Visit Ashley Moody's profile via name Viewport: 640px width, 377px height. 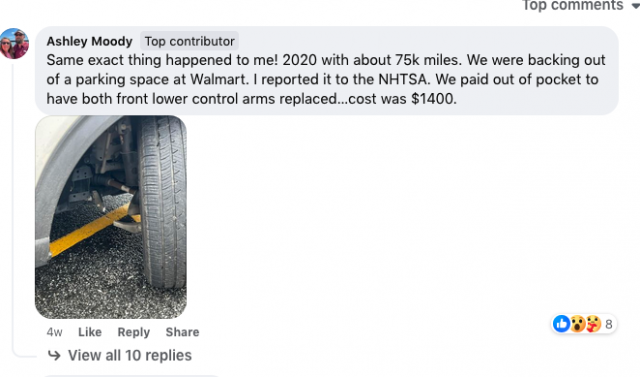[x=89, y=41]
